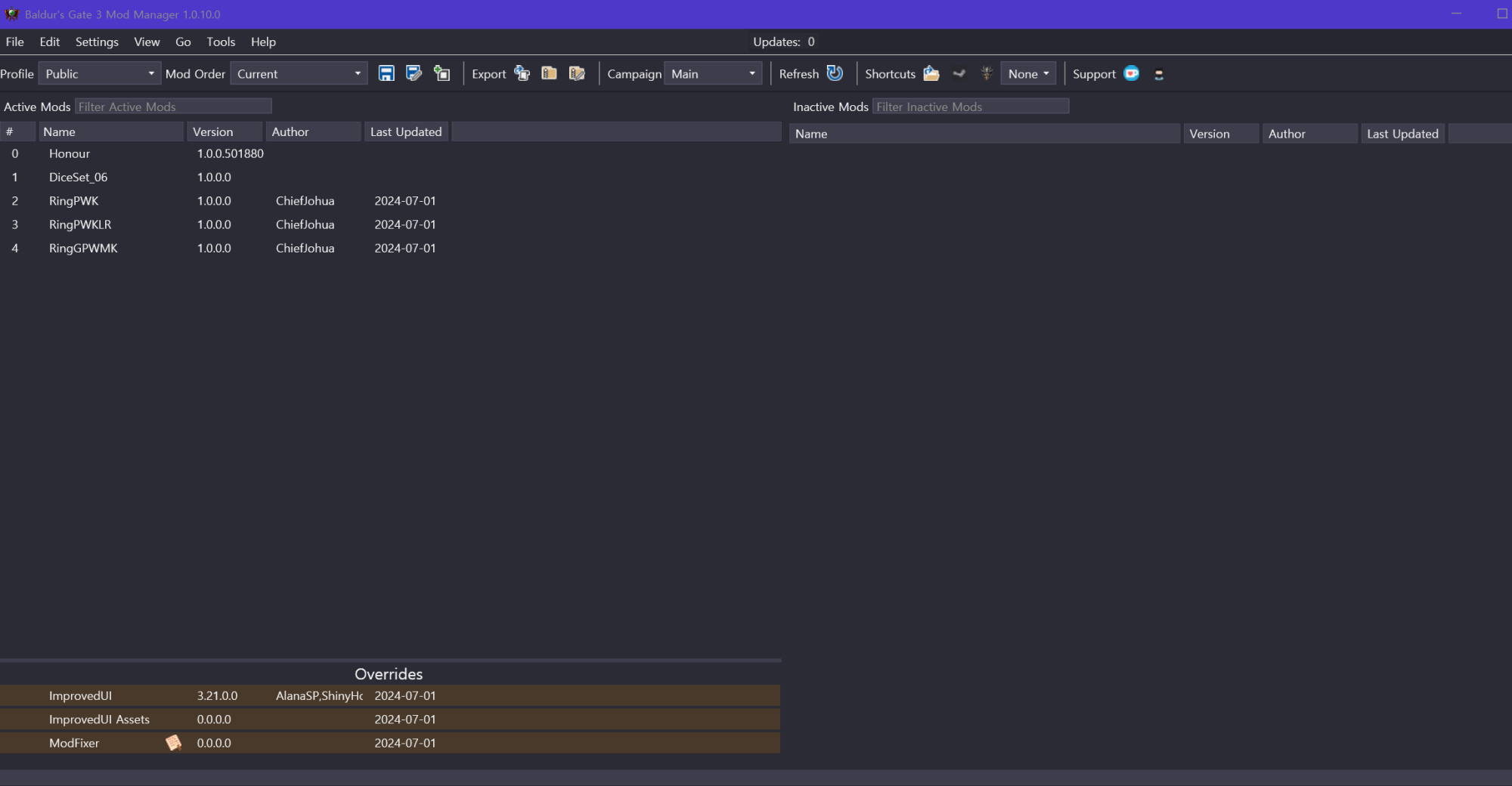Click the 2024-07-01 date for RingGPWMK
This screenshot has height=786, width=1512.
(x=405, y=248)
